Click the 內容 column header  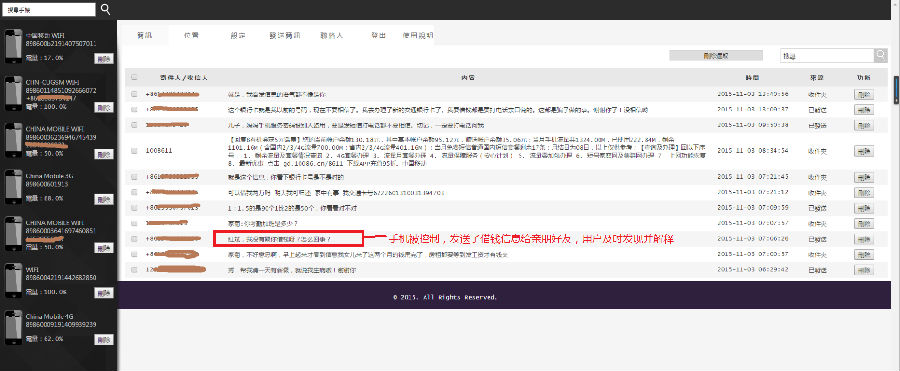click(468, 77)
